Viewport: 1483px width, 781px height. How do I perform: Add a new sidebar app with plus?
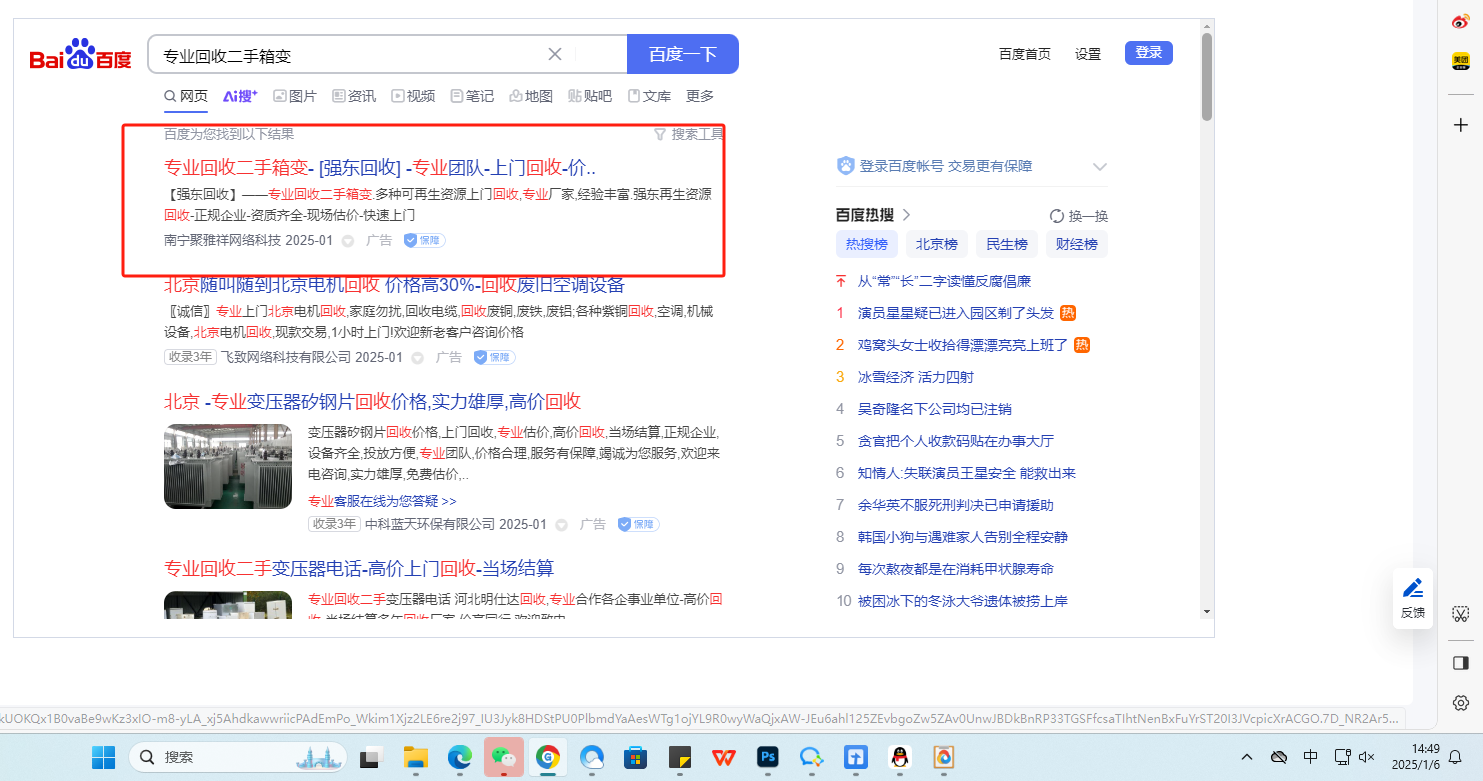pyautogui.click(x=1460, y=125)
